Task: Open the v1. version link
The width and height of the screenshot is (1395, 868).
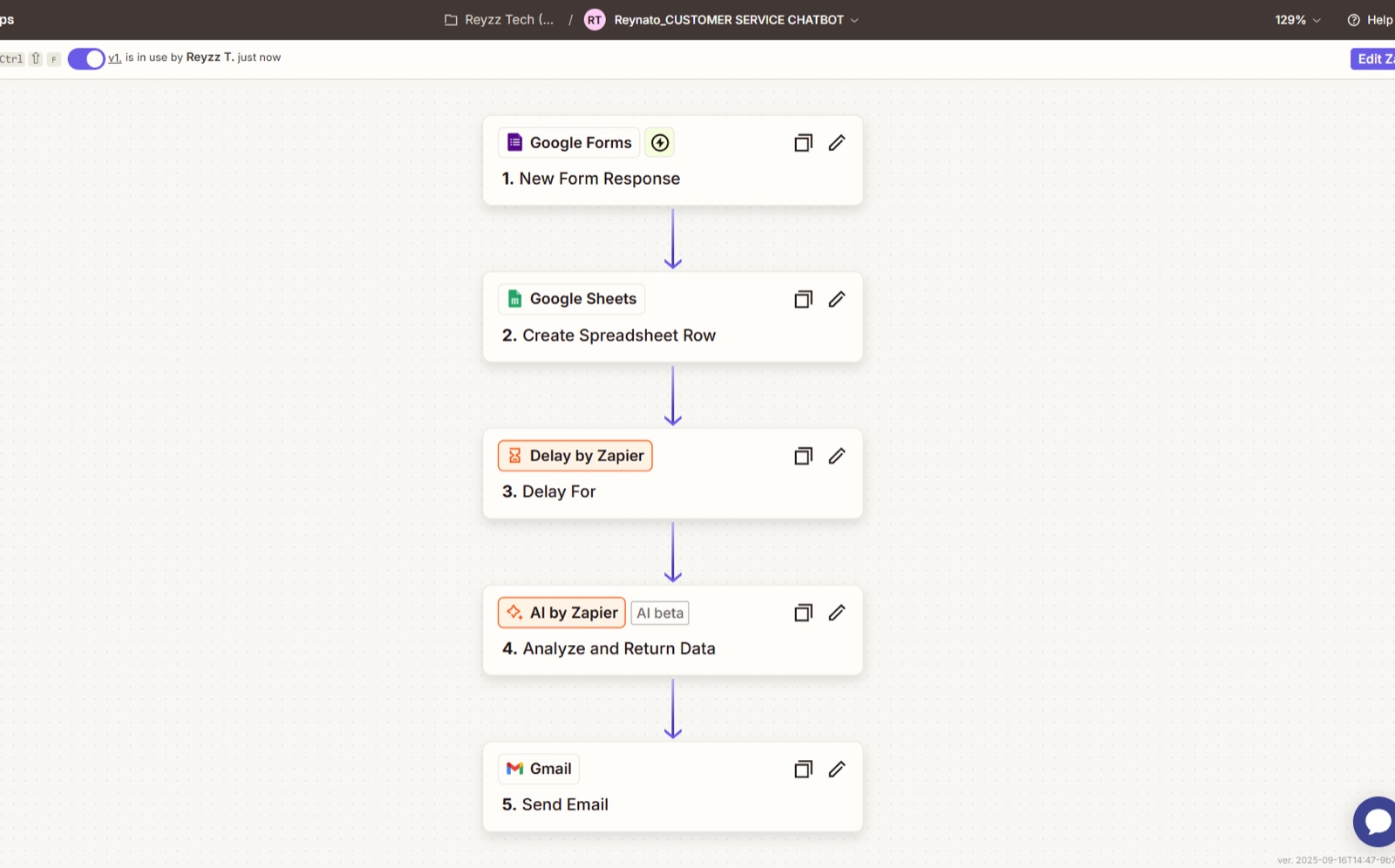Action: click(114, 58)
